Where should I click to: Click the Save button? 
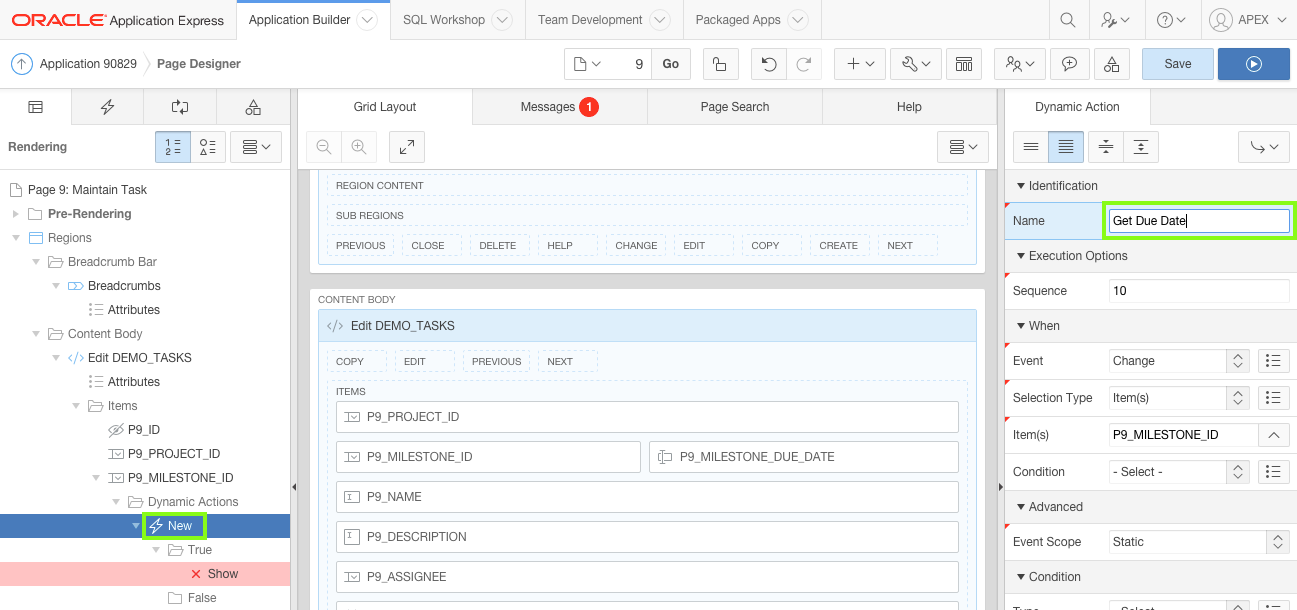tap(1177, 64)
